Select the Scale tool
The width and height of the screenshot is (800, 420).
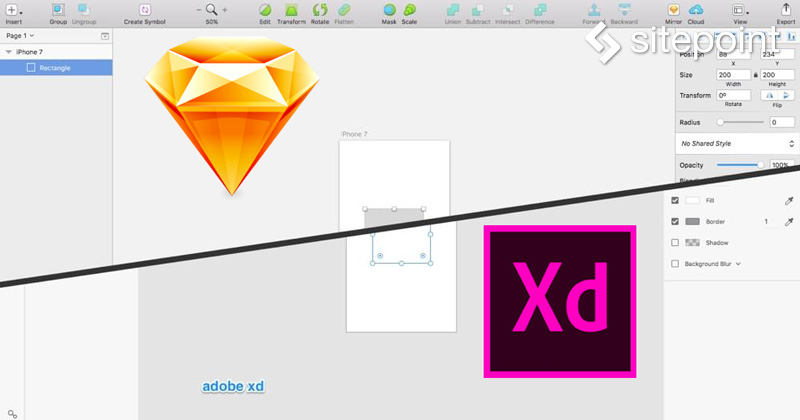(409, 10)
